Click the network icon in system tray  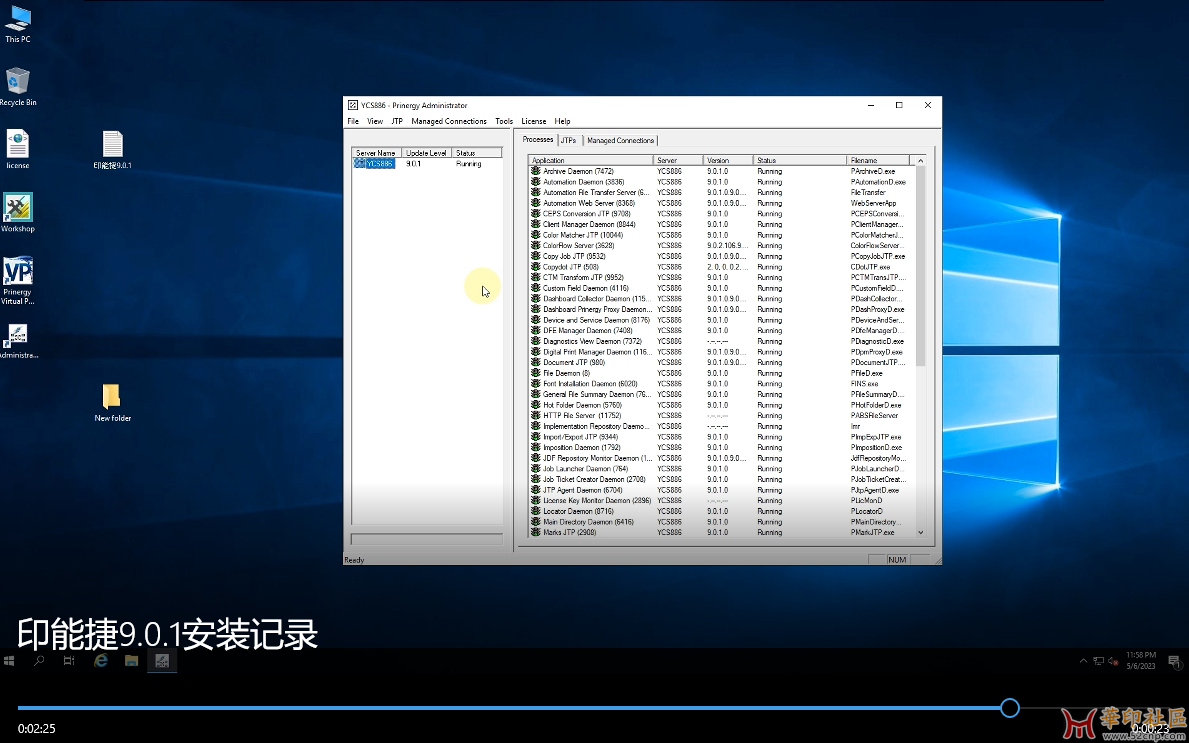(x=1098, y=661)
